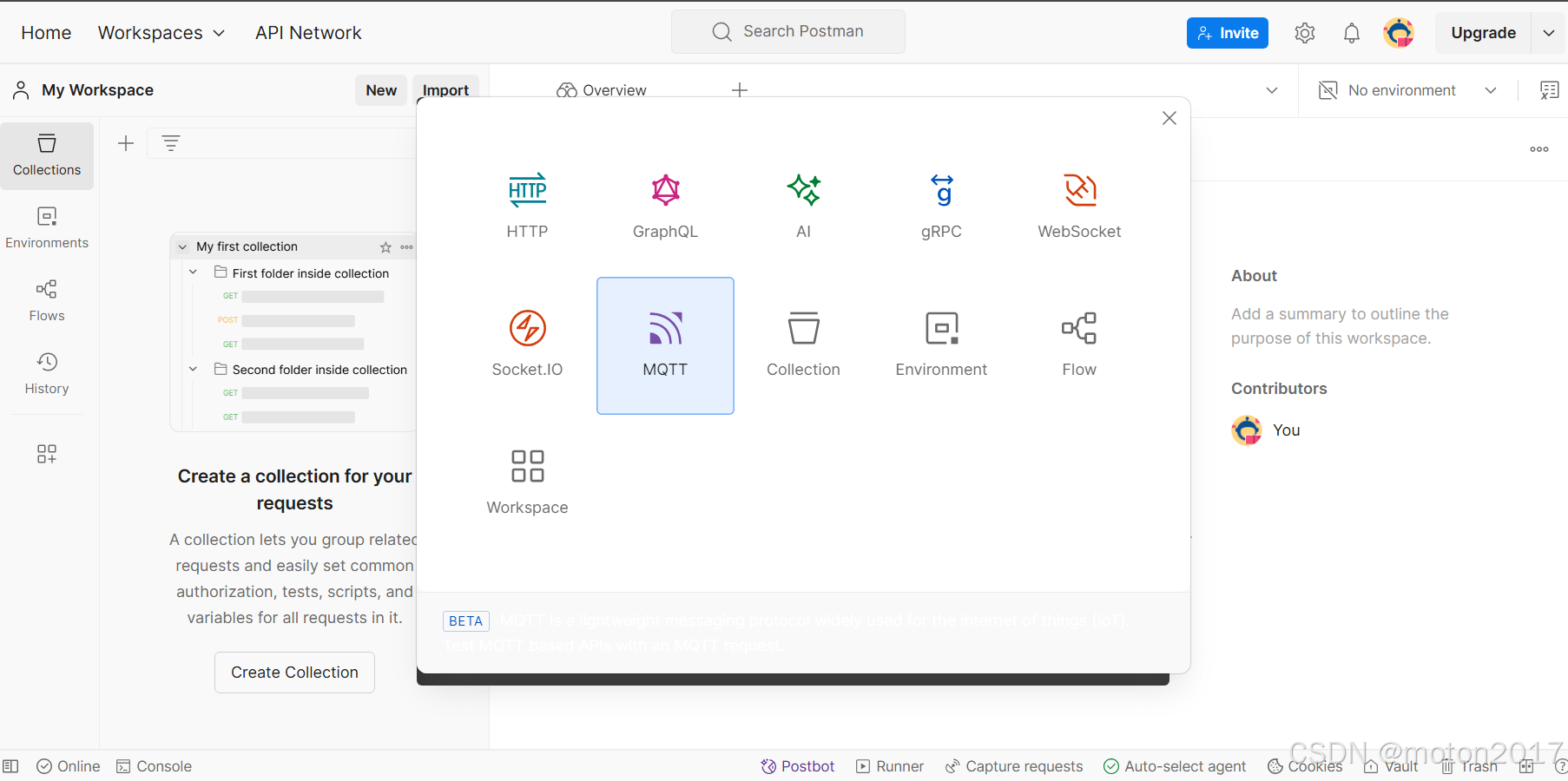
Task: Open the History sidebar panel
Action: 47,375
